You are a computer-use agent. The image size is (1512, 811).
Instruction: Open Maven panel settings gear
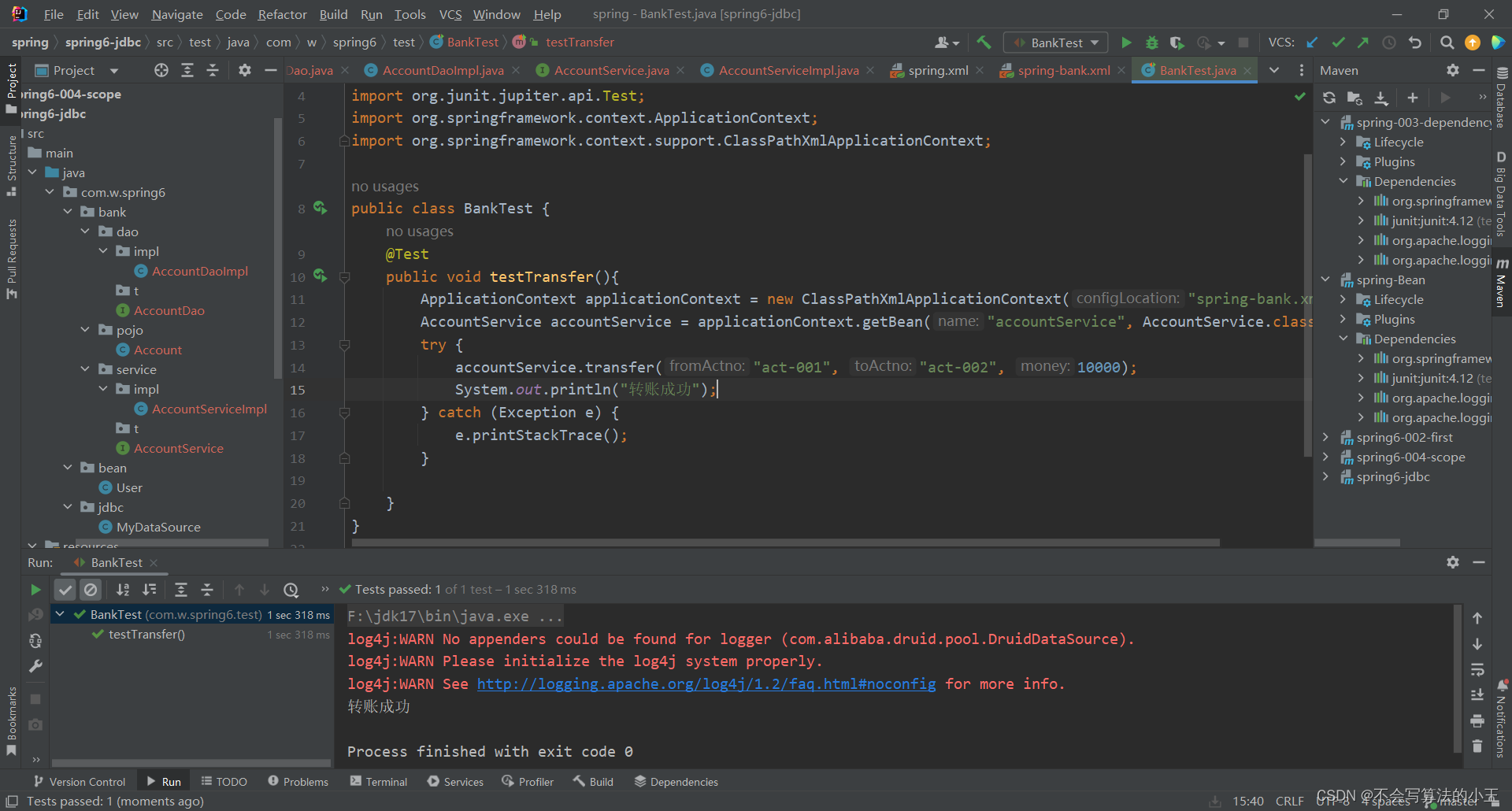point(1453,70)
